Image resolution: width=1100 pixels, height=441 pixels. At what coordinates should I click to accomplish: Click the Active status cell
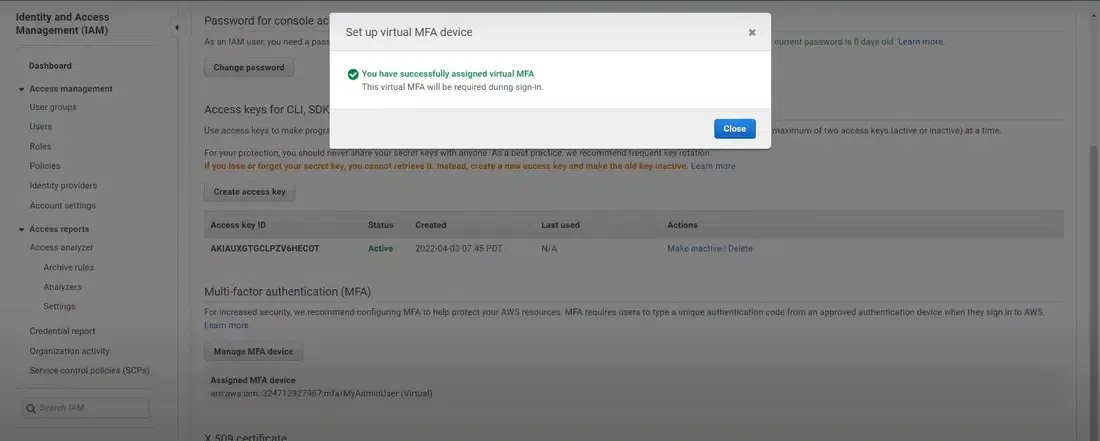coord(380,248)
